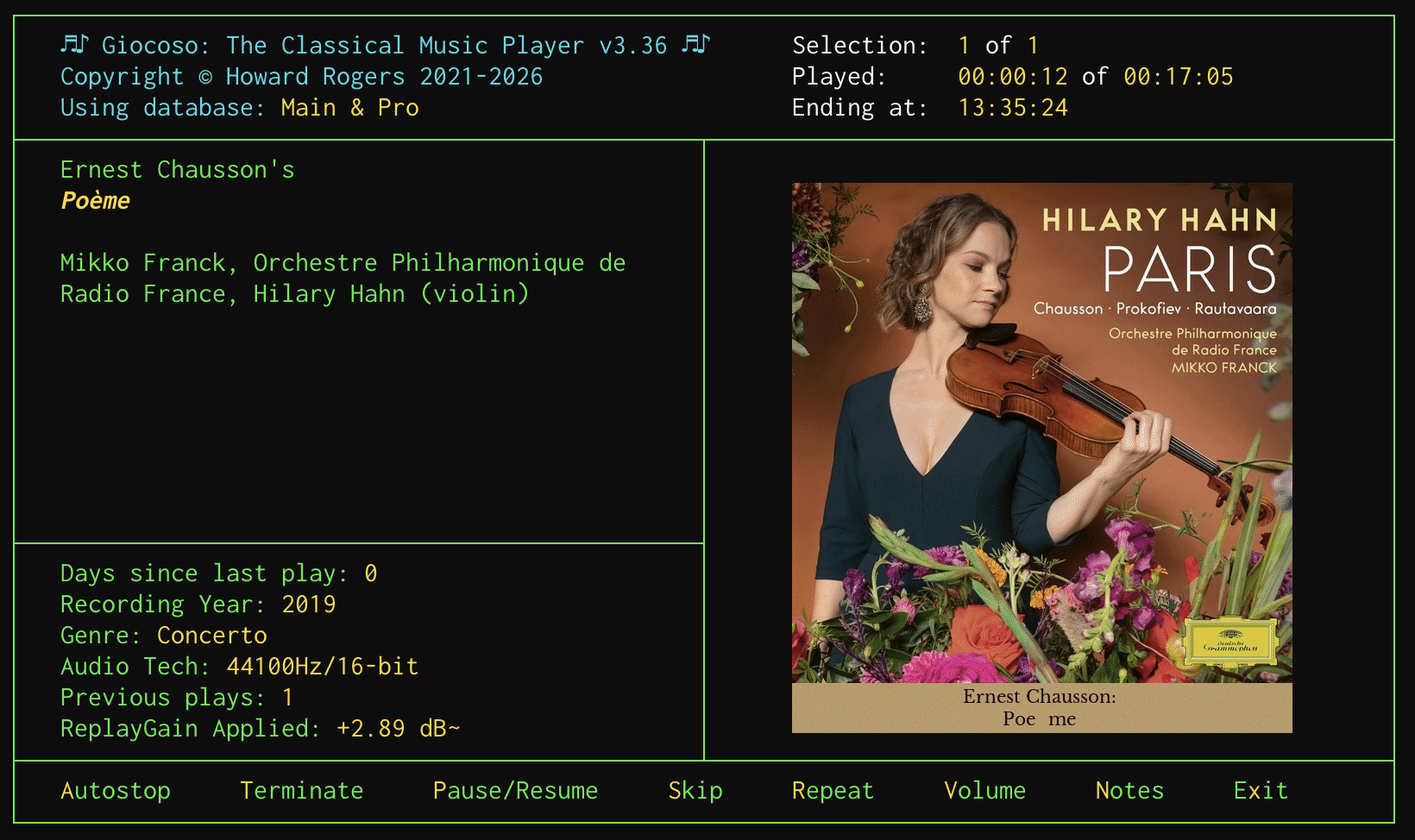Screen dimensions: 1415x840
Task: Enable Repeat for this recording
Action: pyautogui.click(x=833, y=790)
